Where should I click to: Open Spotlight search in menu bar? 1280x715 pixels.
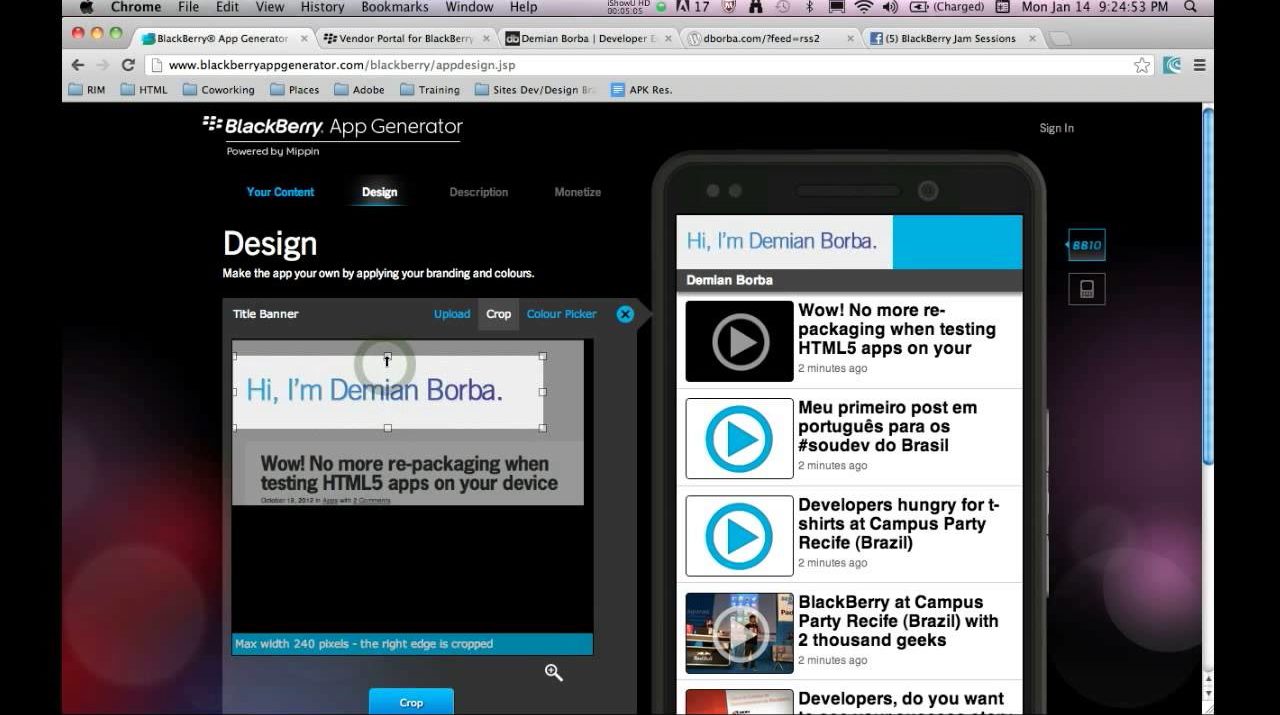tap(1190, 7)
